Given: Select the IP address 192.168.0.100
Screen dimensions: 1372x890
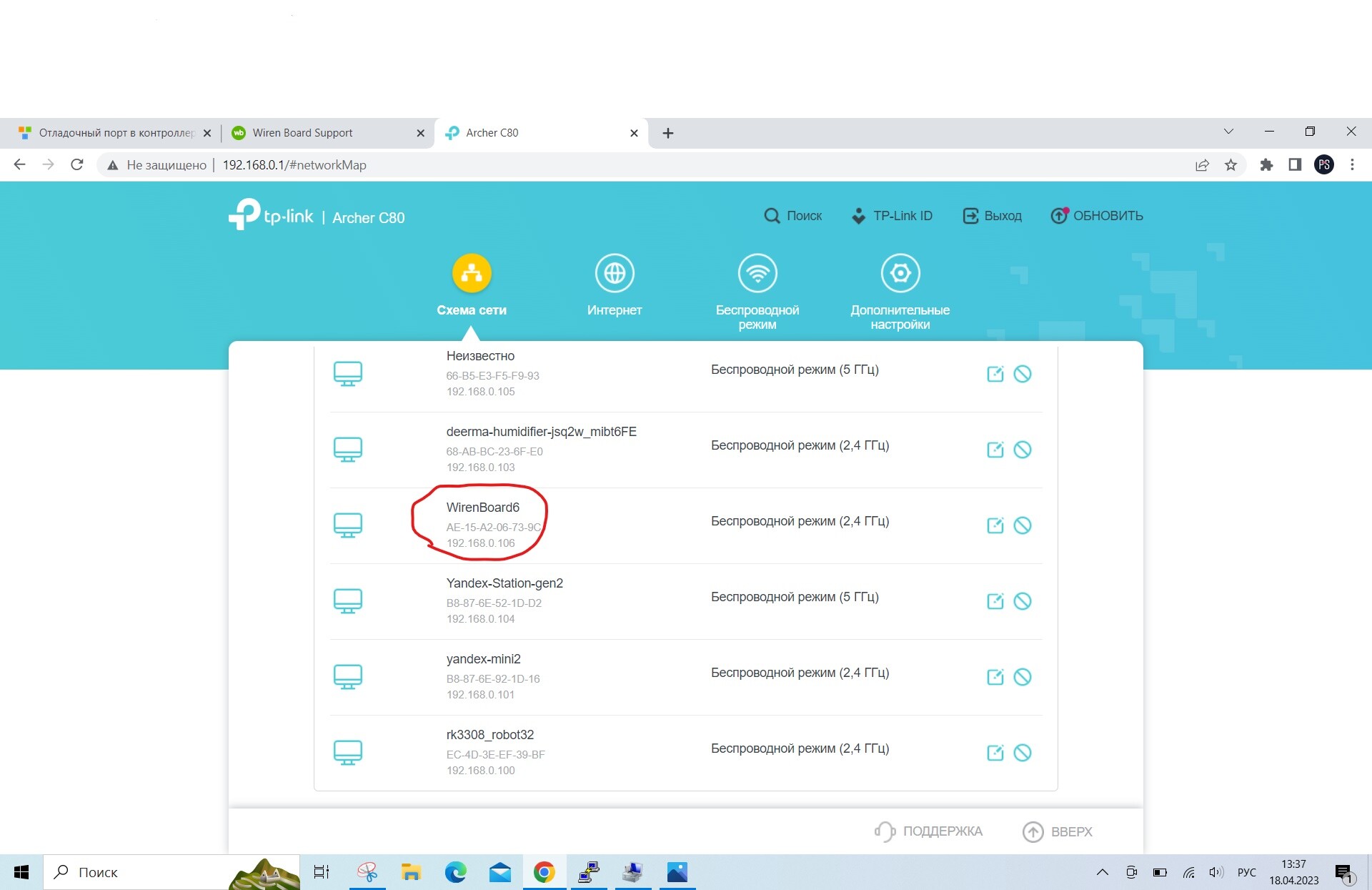Looking at the screenshot, I should (481, 771).
